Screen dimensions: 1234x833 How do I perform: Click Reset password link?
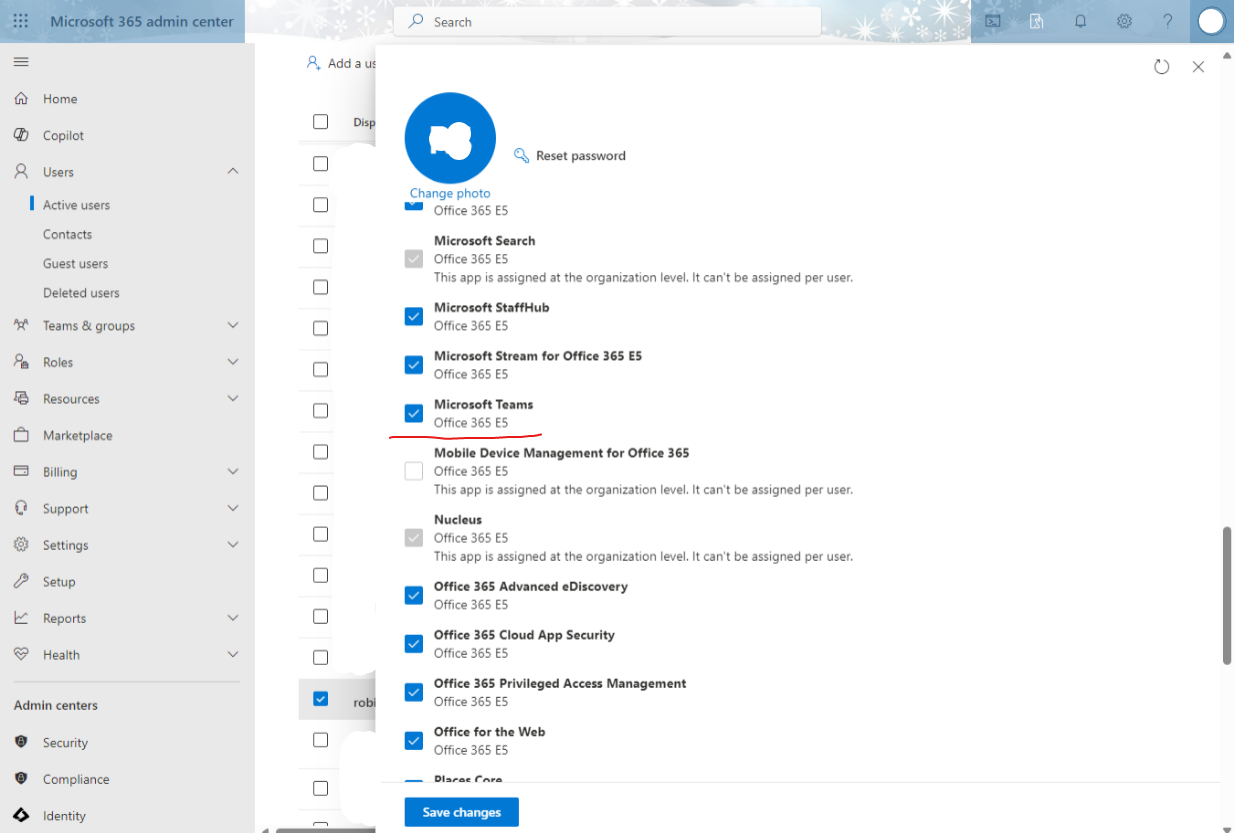pyautogui.click(x=569, y=156)
